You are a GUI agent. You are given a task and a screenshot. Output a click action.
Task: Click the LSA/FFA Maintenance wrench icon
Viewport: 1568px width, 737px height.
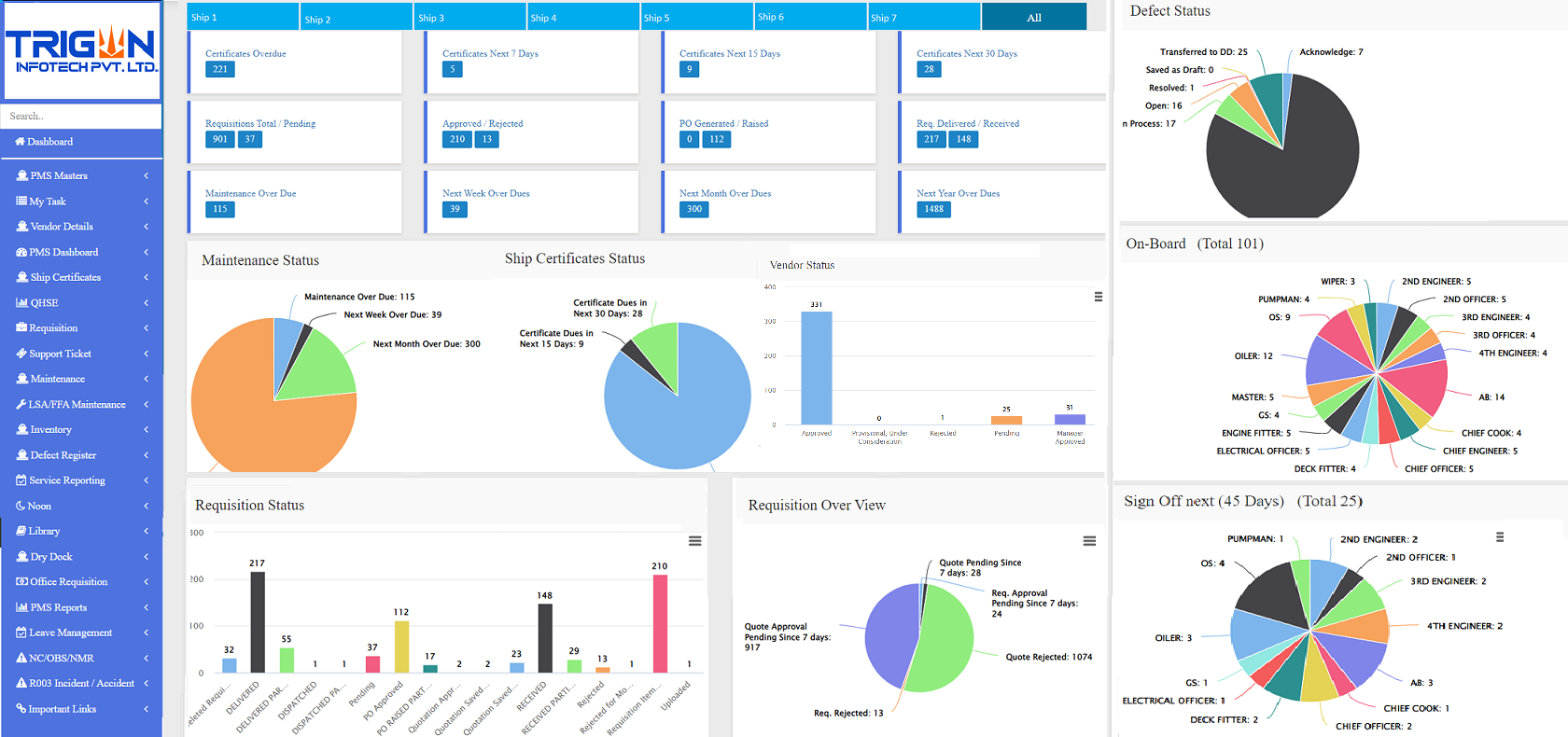tap(21, 404)
